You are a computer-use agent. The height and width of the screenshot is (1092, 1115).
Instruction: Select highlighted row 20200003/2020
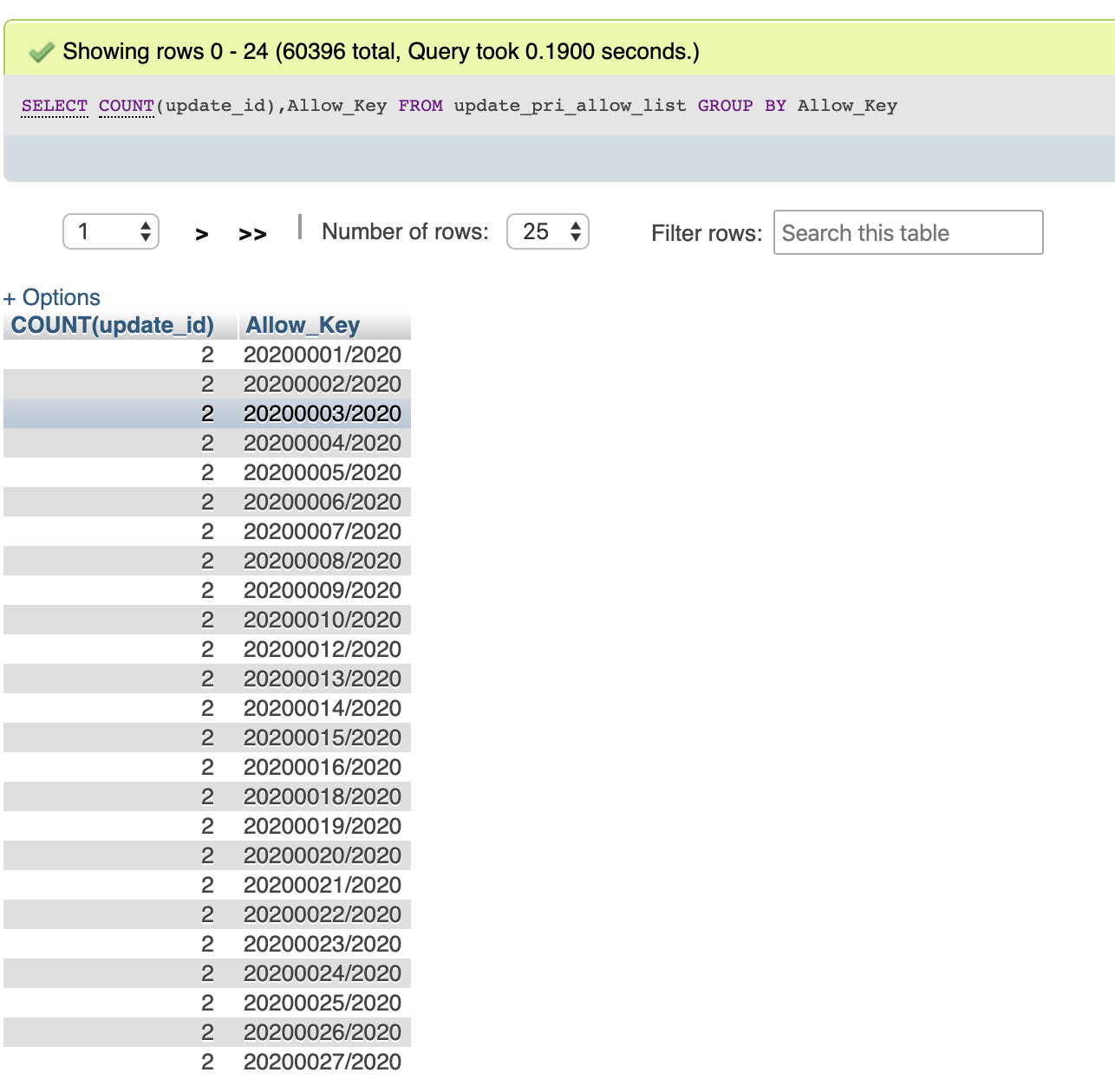click(207, 413)
